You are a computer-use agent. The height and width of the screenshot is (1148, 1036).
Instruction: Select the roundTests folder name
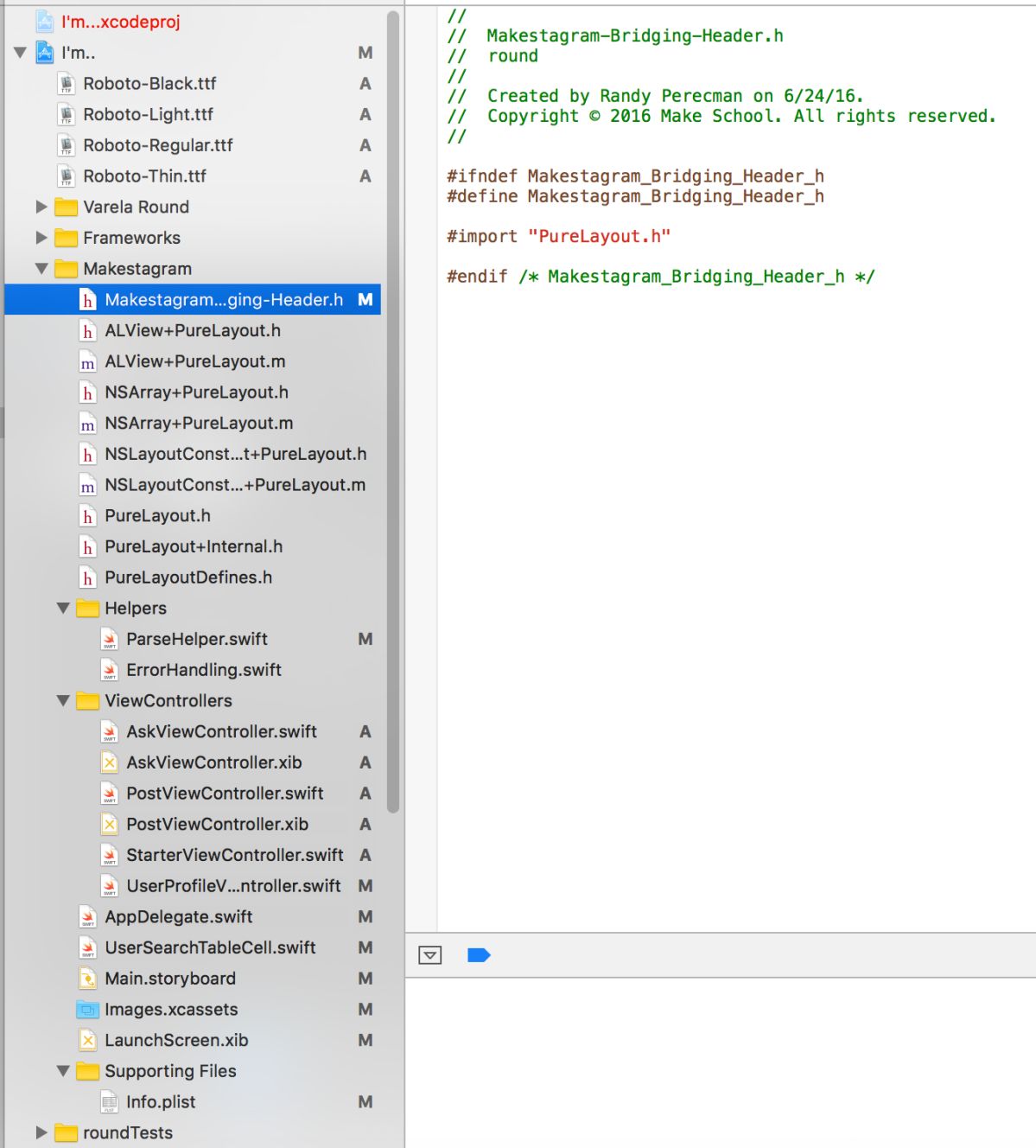pyautogui.click(x=128, y=1133)
